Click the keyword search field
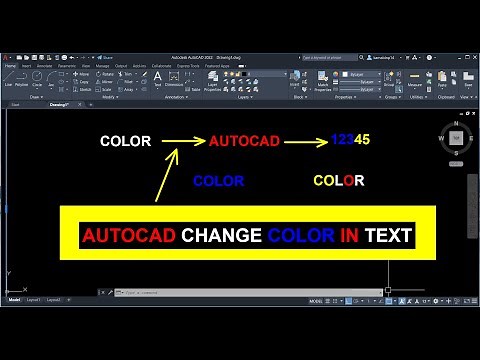 pos(329,58)
